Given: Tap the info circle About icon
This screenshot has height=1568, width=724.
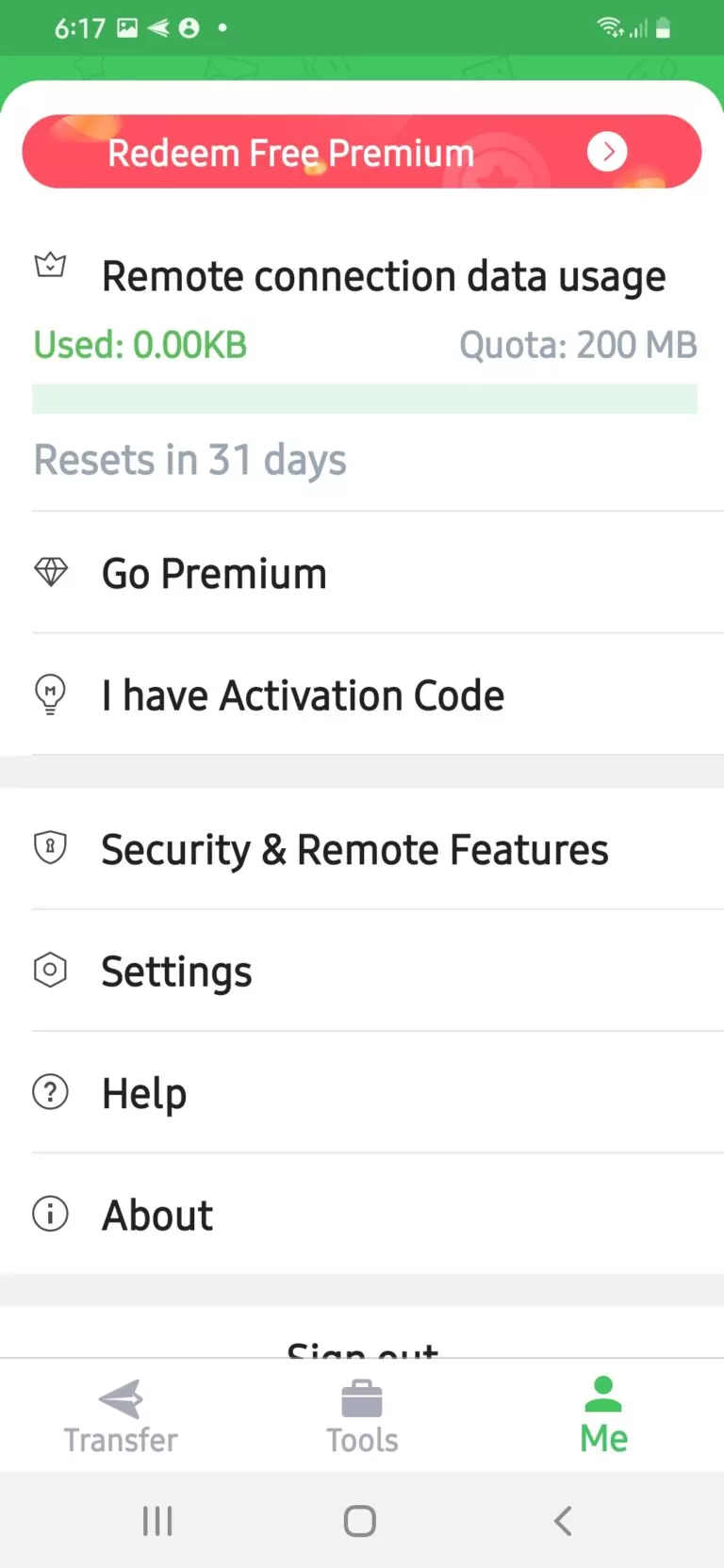Looking at the screenshot, I should click(50, 1214).
